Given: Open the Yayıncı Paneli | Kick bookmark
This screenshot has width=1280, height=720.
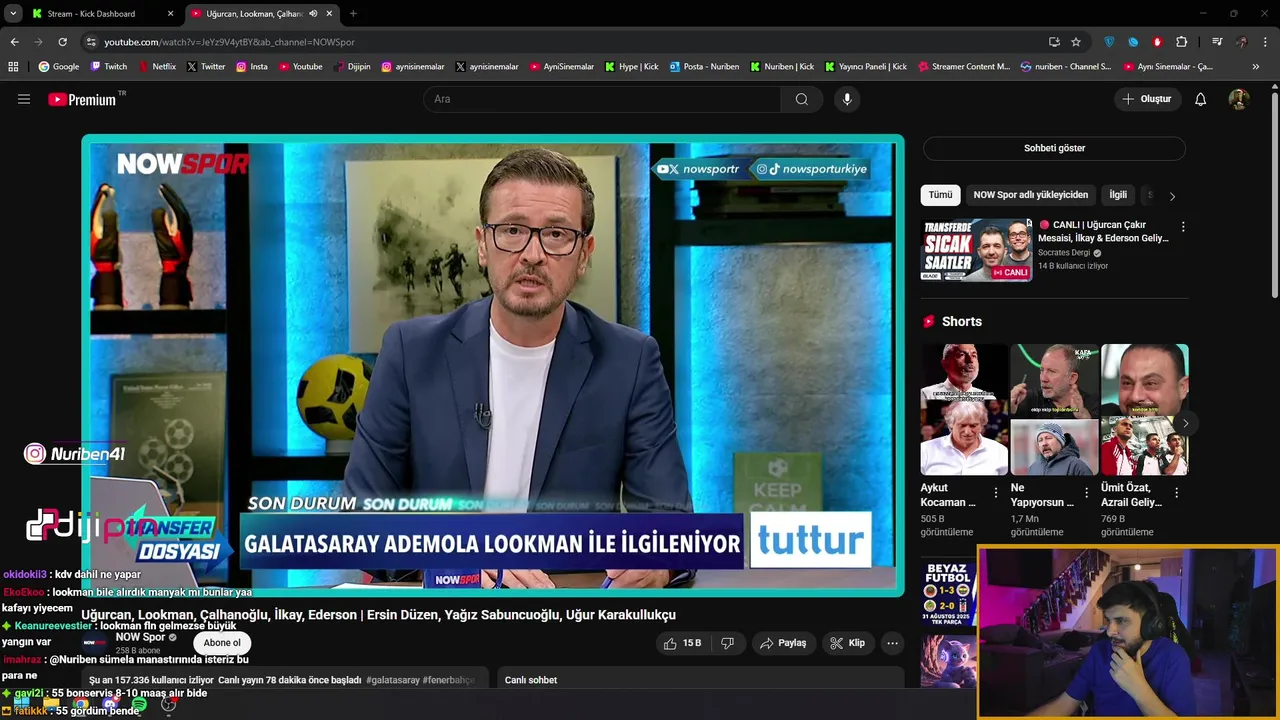Looking at the screenshot, I should tap(866, 67).
